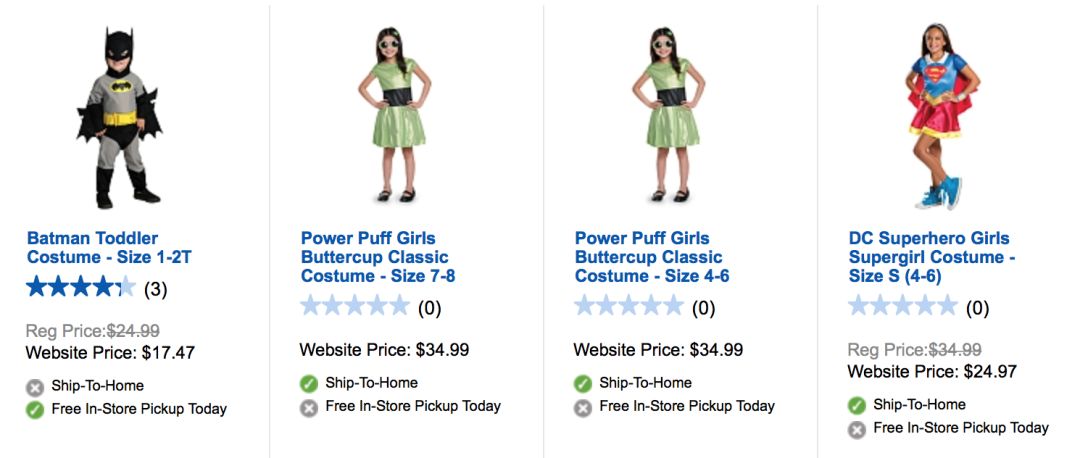Click the Buttercup Size 7-8 empty star rating
1080x458 pixels.
(354, 306)
